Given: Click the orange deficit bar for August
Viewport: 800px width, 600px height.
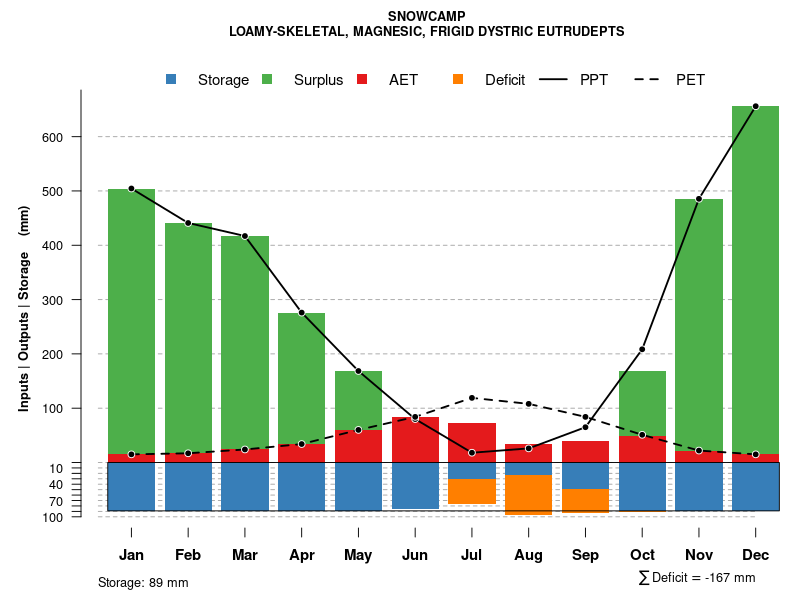Looking at the screenshot, I should click(528, 494).
